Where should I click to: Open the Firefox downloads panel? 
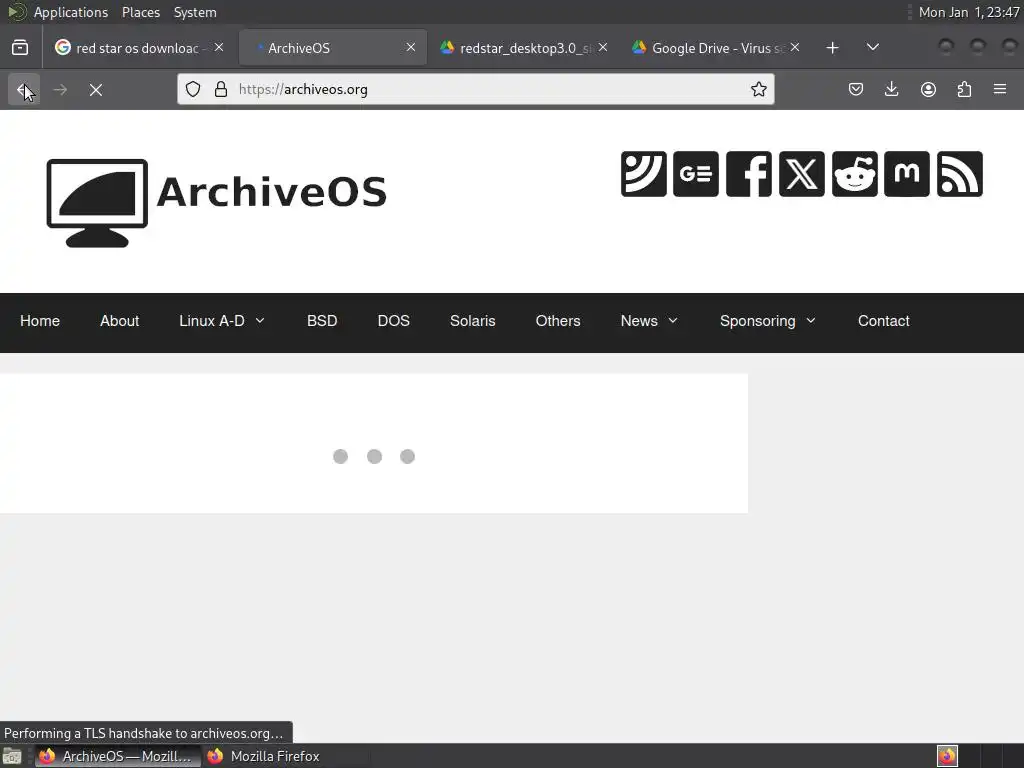tap(891, 89)
